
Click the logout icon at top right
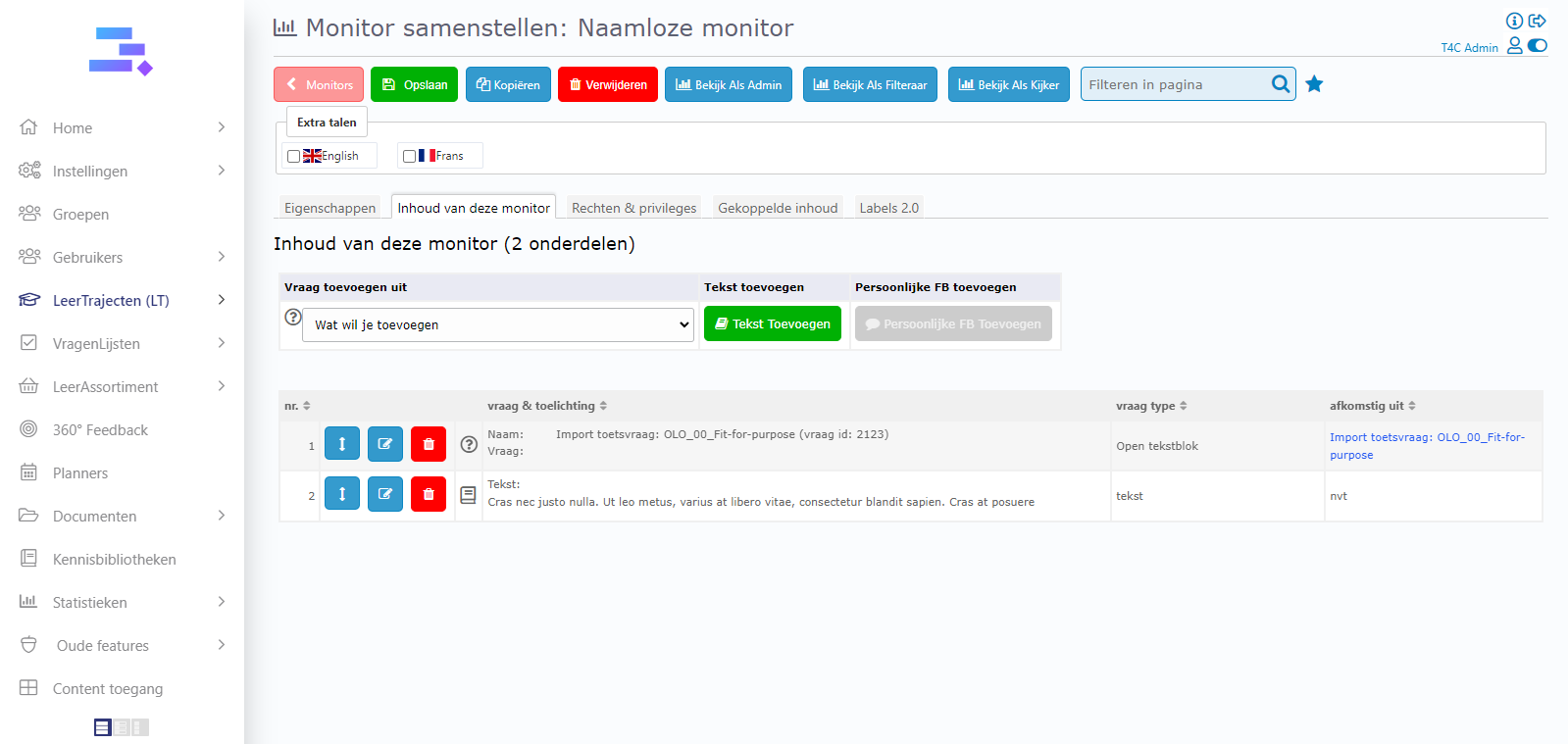pyautogui.click(x=1537, y=21)
